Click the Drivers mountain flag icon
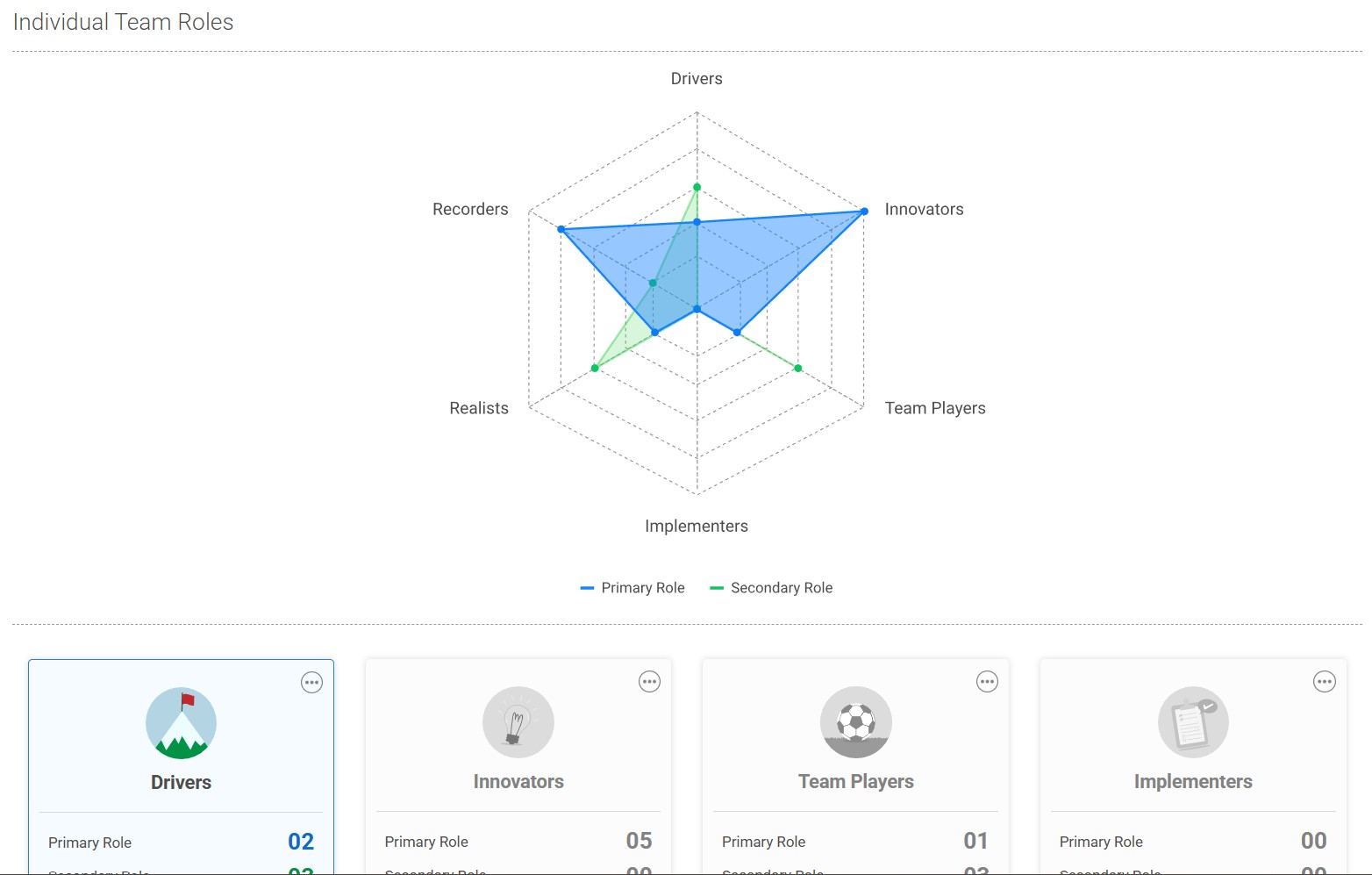The height and width of the screenshot is (875, 1372). pos(181,723)
